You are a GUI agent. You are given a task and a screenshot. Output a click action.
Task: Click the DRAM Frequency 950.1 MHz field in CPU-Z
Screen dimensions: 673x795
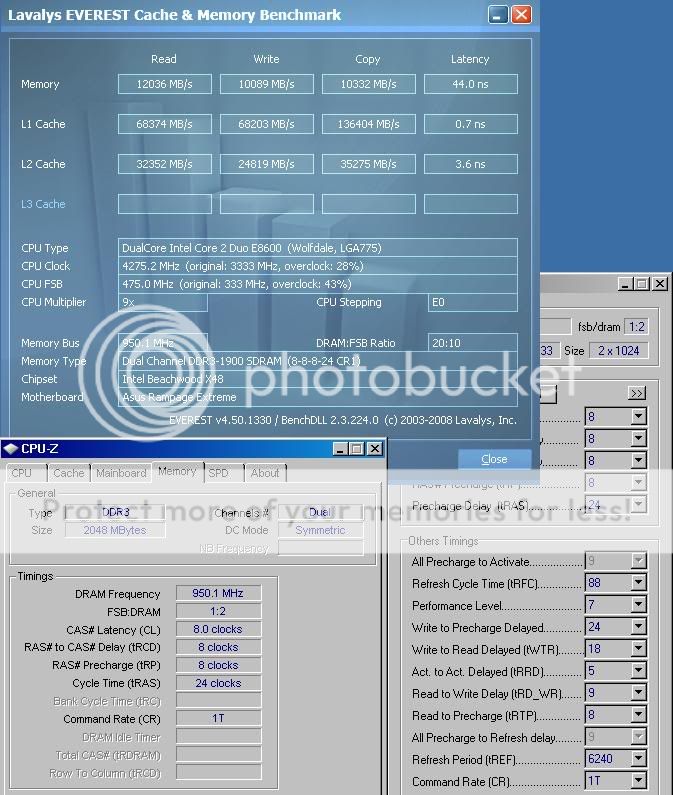[219, 593]
